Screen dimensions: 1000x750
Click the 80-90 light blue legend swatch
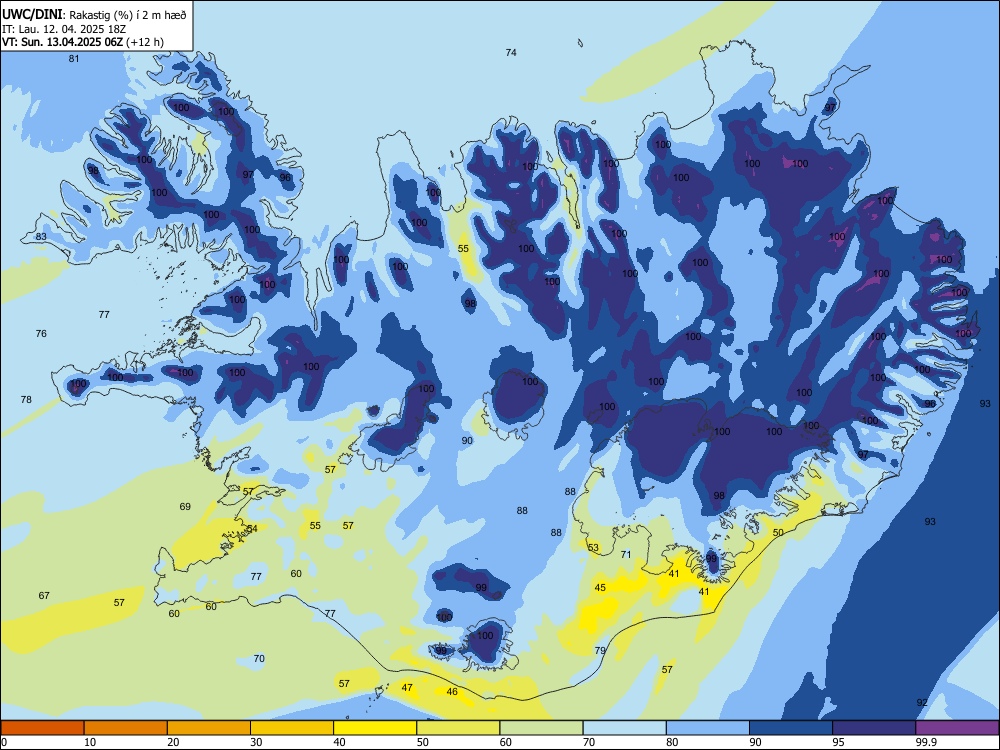pyautogui.click(x=708, y=728)
